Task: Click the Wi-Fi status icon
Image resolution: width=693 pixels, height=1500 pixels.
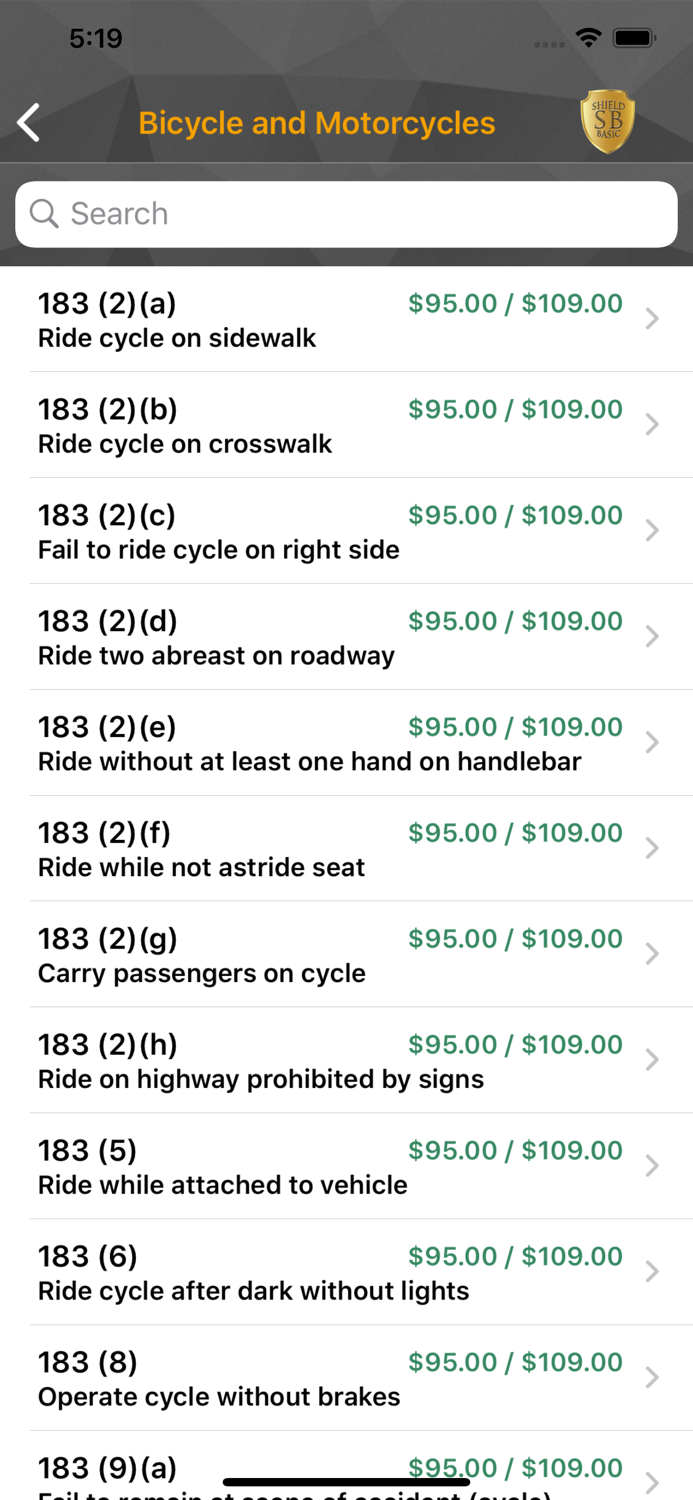Action: [589, 38]
